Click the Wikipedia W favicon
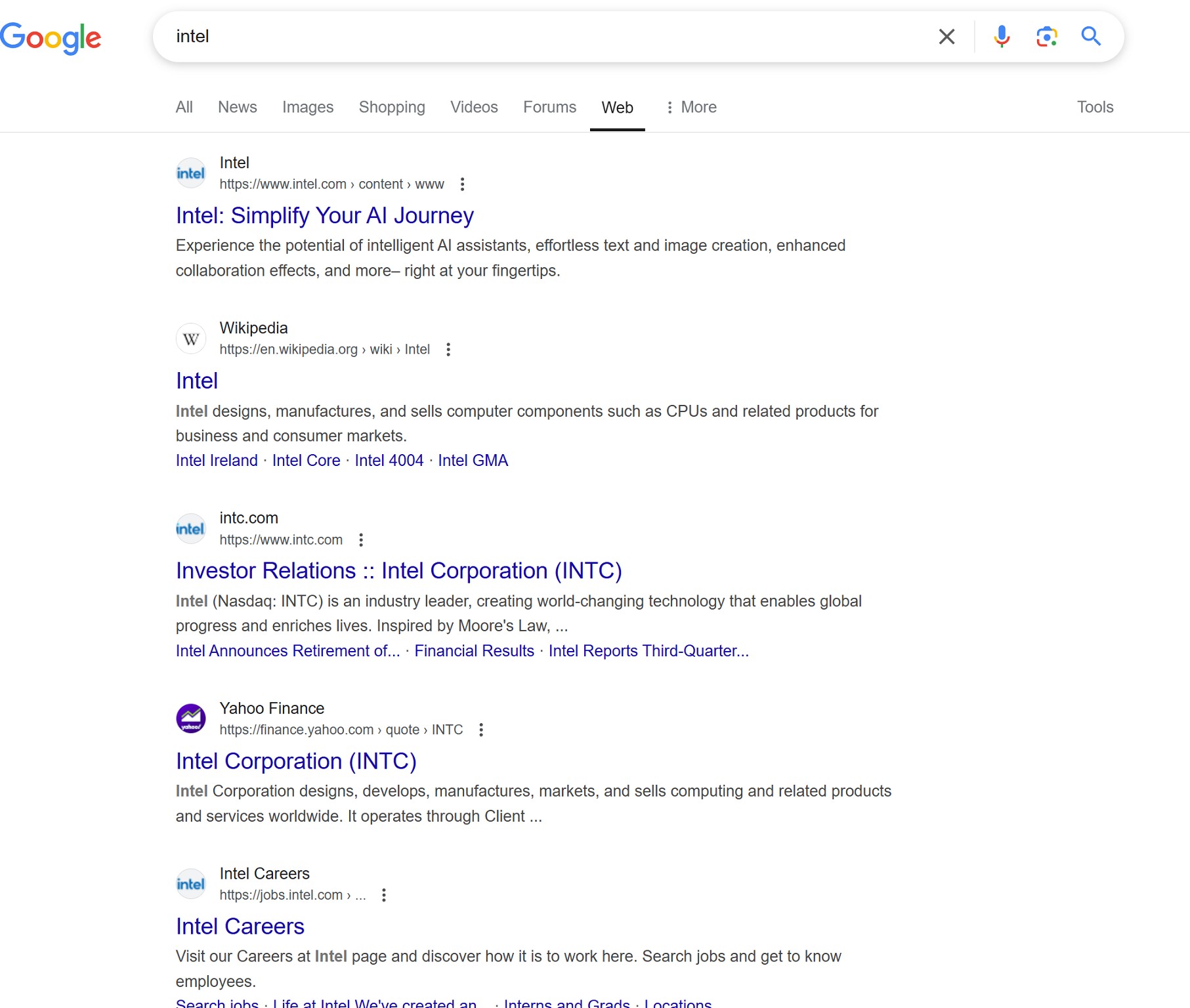The height and width of the screenshot is (1008, 1190). [x=191, y=339]
